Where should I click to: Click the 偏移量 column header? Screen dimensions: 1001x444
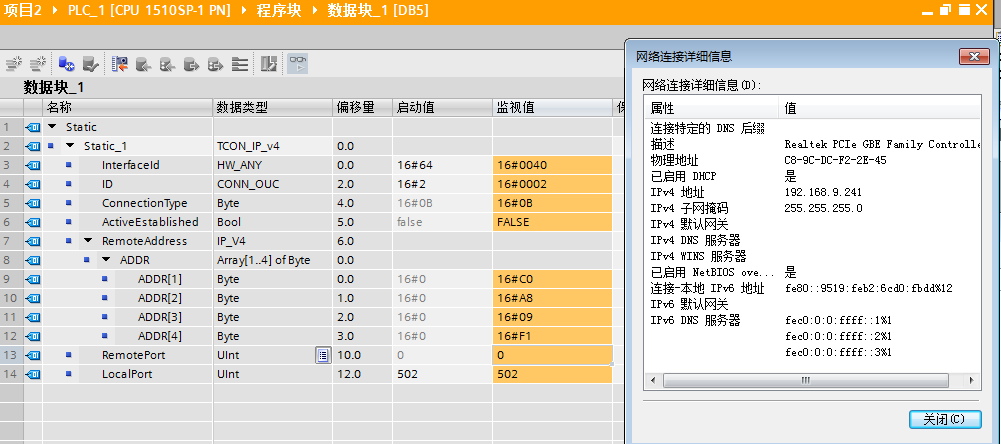tap(362, 107)
